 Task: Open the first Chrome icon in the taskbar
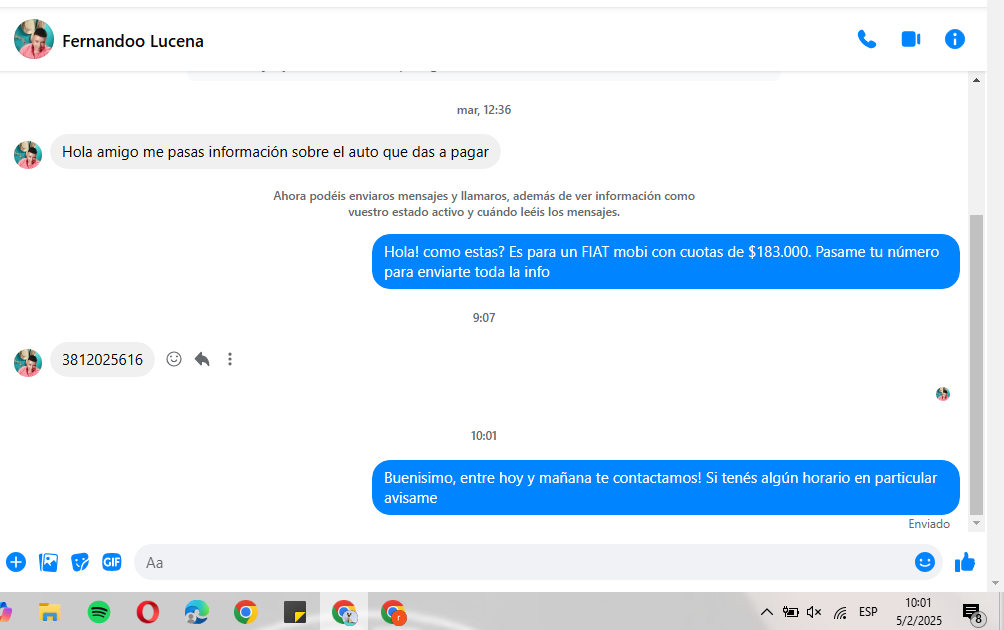pos(246,613)
